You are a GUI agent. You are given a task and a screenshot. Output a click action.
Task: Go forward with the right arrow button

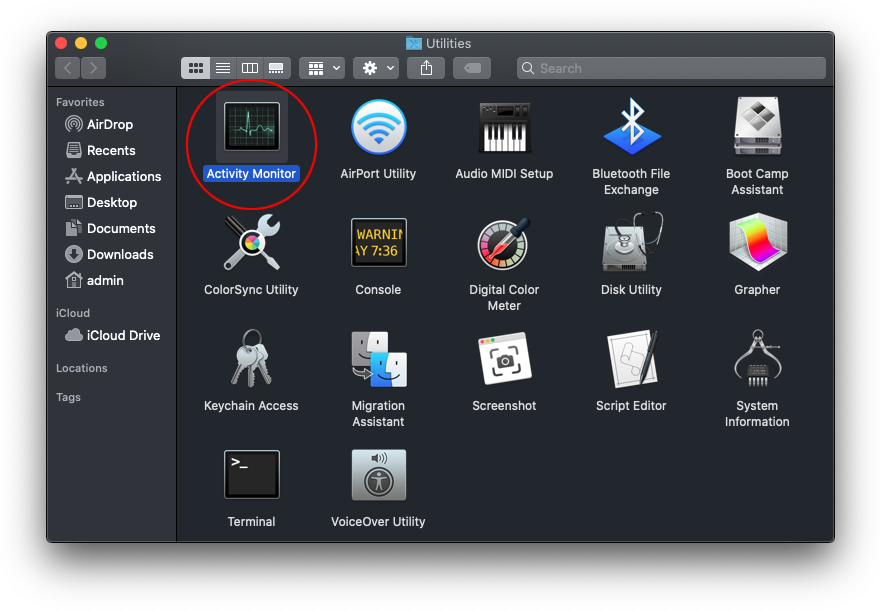click(93, 68)
